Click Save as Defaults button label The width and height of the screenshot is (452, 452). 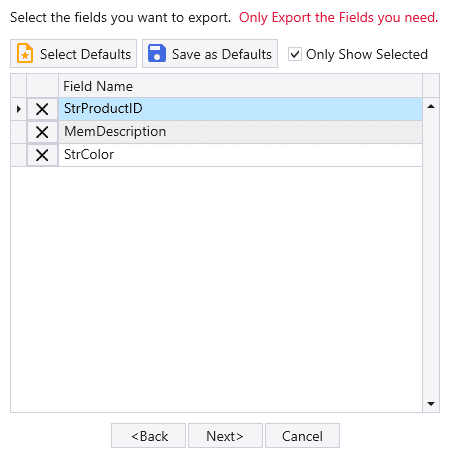coord(222,54)
